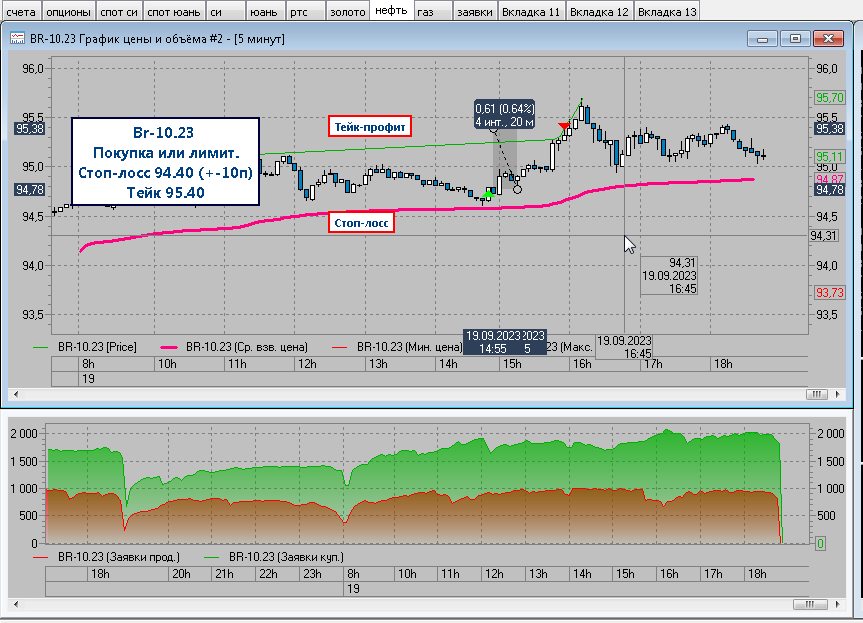Click the red sell triangle marker
The width and height of the screenshot is (863, 623).
564,127
